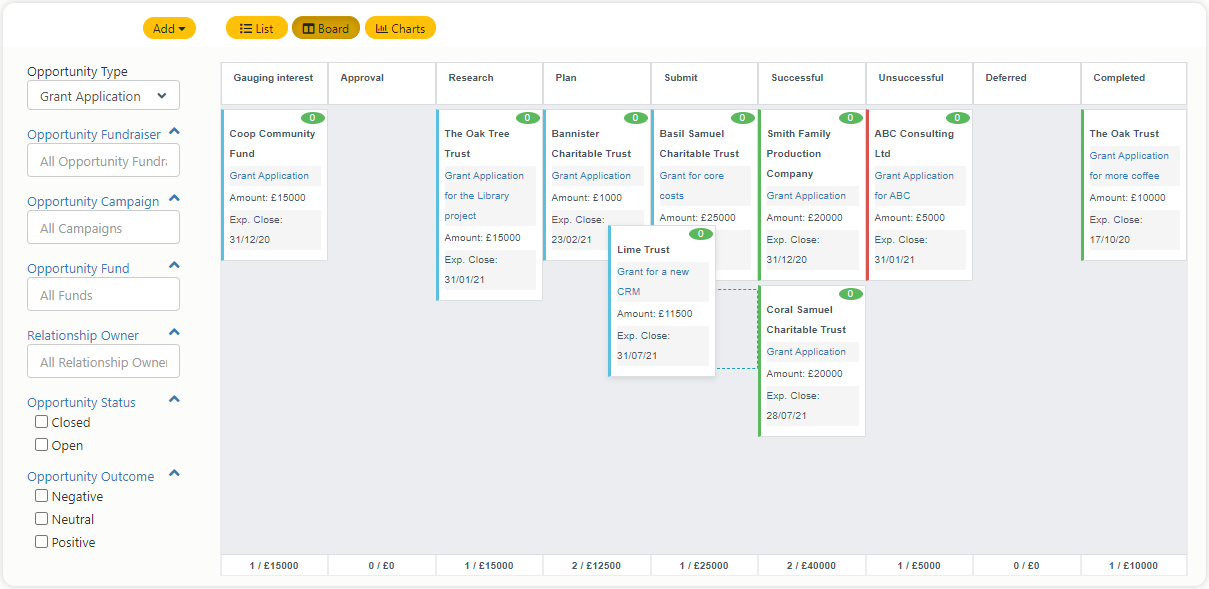This screenshot has height=589, width=1209.
Task: Click the All Relationship Owners input
Action: coord(104,362)
